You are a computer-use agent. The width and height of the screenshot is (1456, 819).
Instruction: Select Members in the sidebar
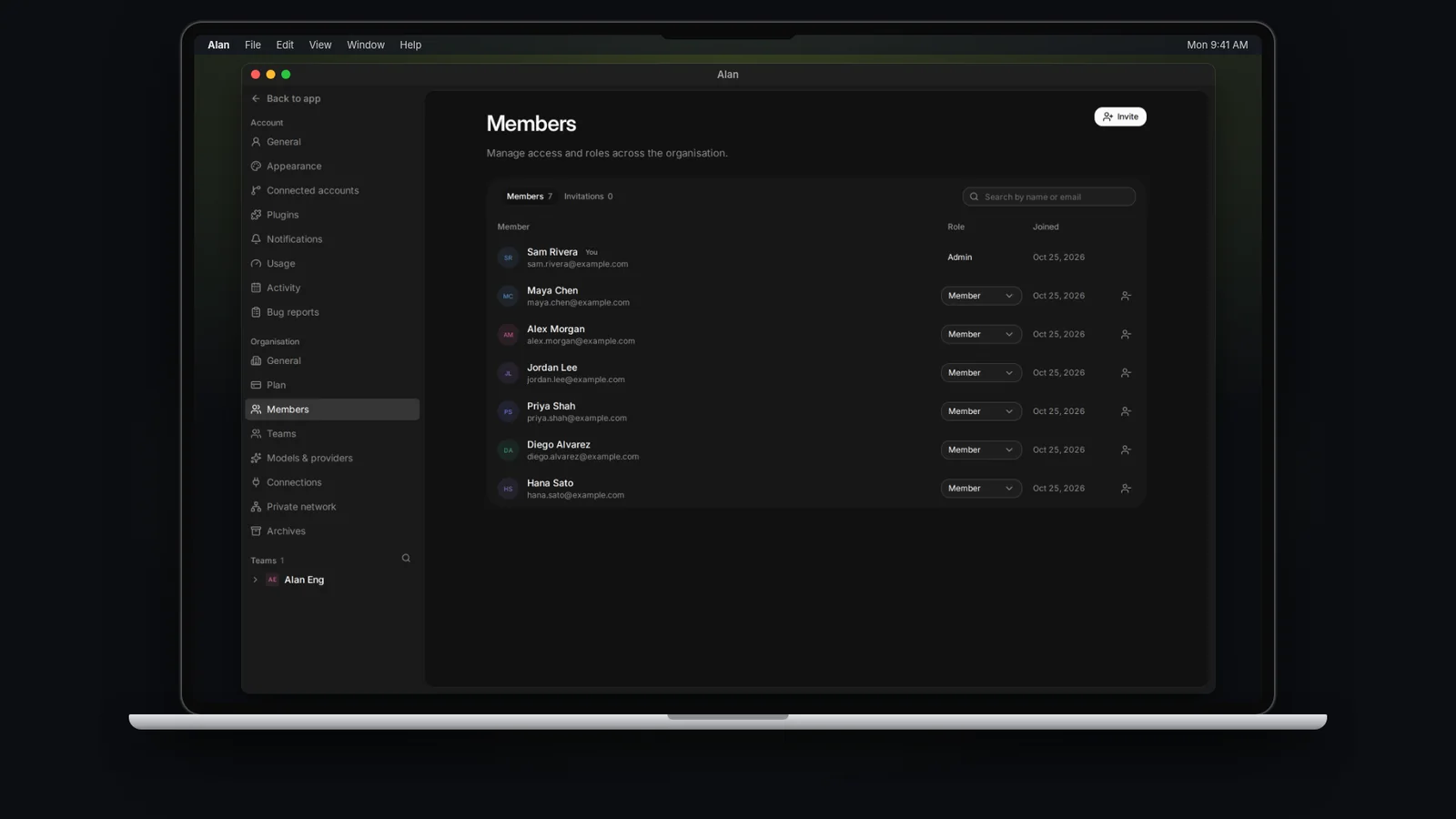pyautogui.click(x=332, y=409)
